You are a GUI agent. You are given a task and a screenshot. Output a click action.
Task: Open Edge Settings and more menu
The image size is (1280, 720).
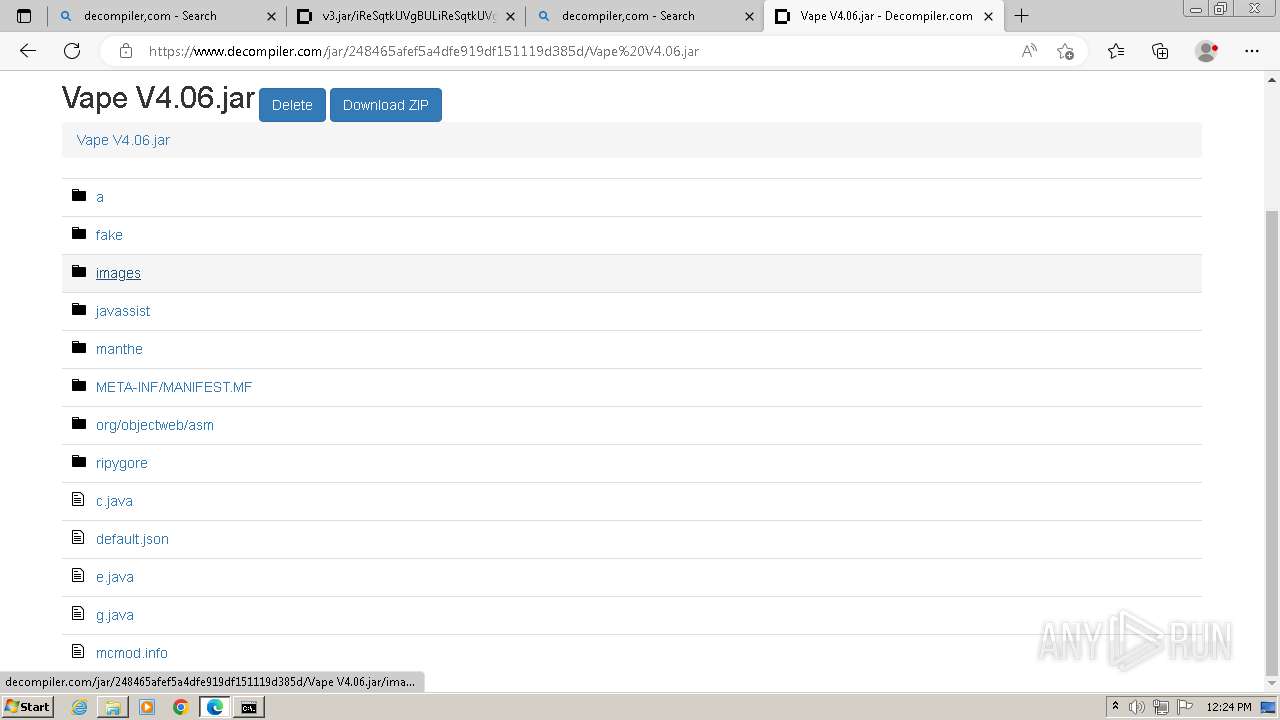click(1252, 51)
